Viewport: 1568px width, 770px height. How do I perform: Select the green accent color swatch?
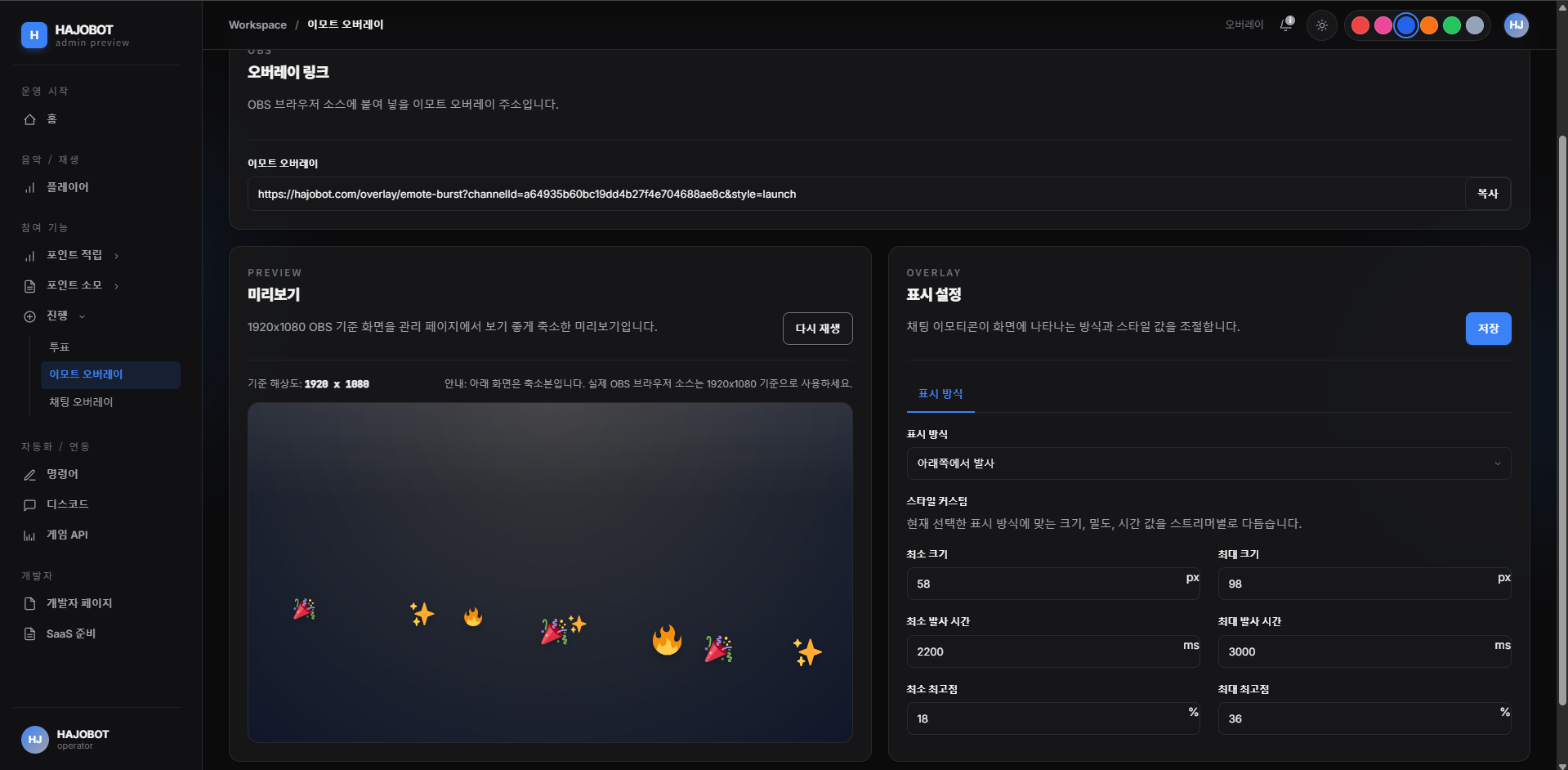pos(1452,25)
